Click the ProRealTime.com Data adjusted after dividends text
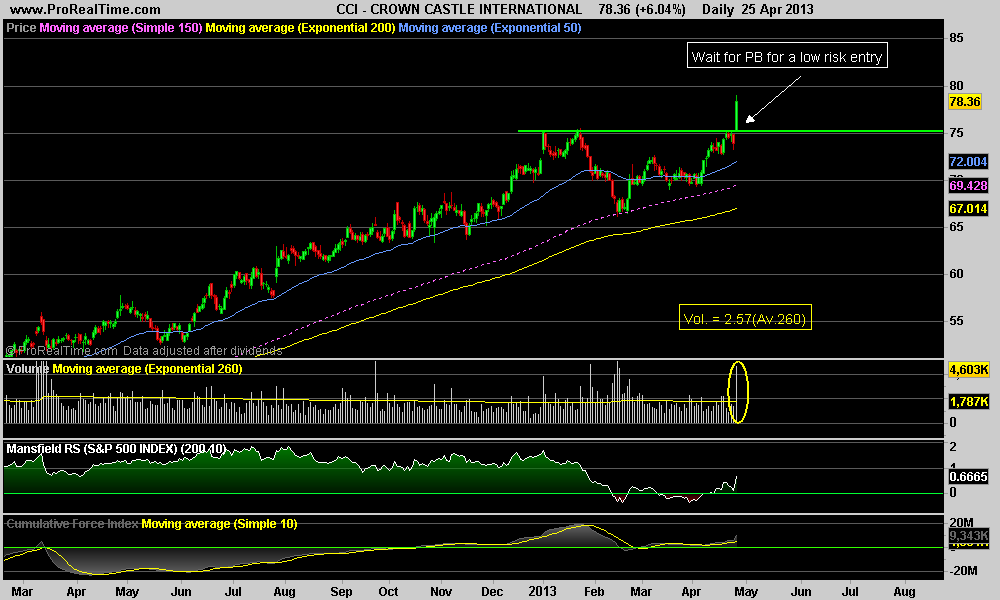 click(x=143, y=351)
